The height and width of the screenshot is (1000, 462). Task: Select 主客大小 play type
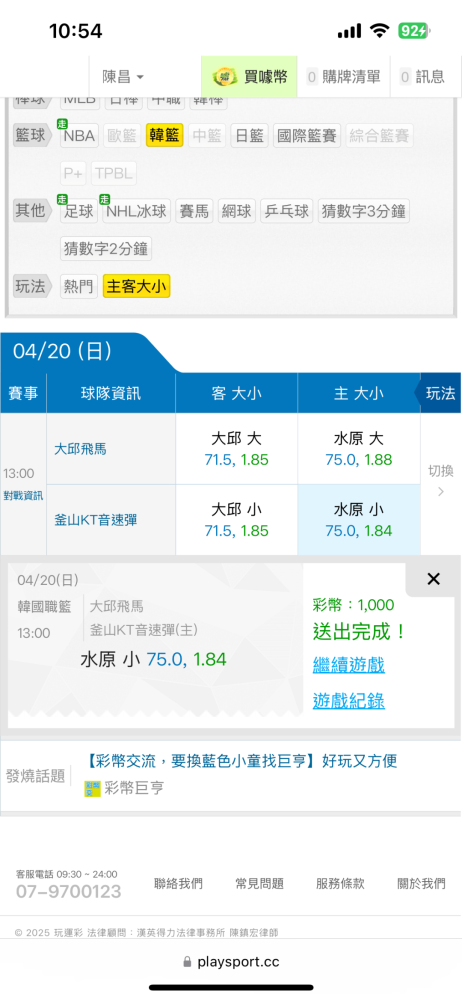(x=137, y=287)
